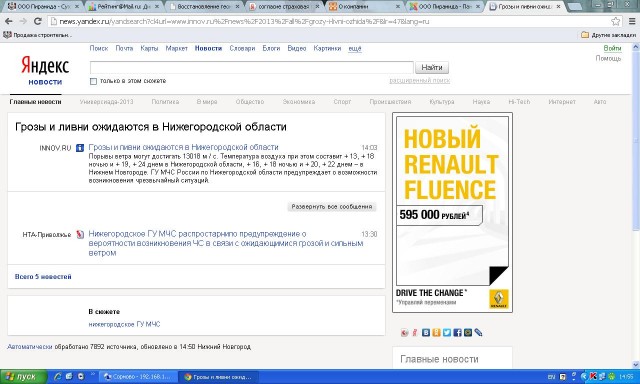Viewport: 640px width, 384px height.
Task: Click the Войти login link
Action: pos(612,48)
